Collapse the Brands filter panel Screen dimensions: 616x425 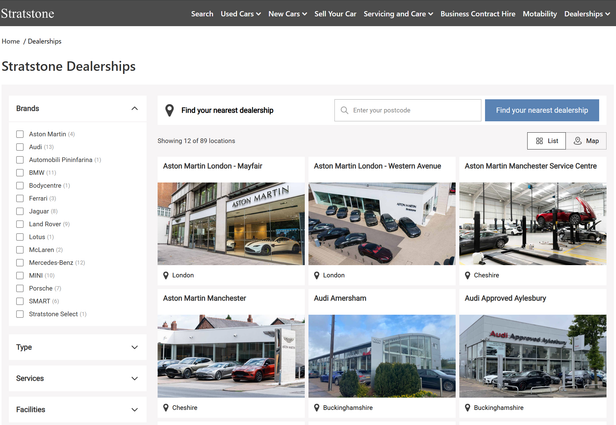point(77,108)
